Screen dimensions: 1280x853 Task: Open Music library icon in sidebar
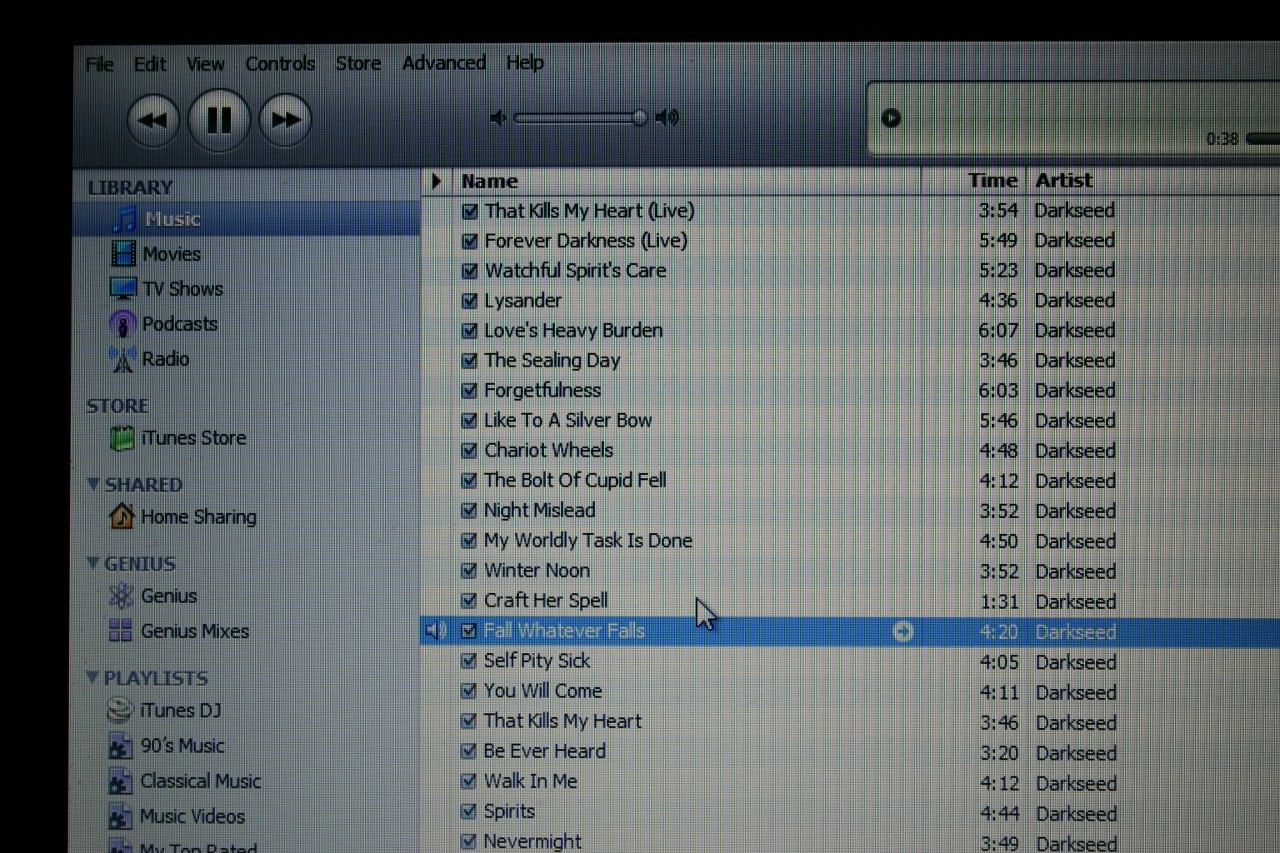coord(124,219)
